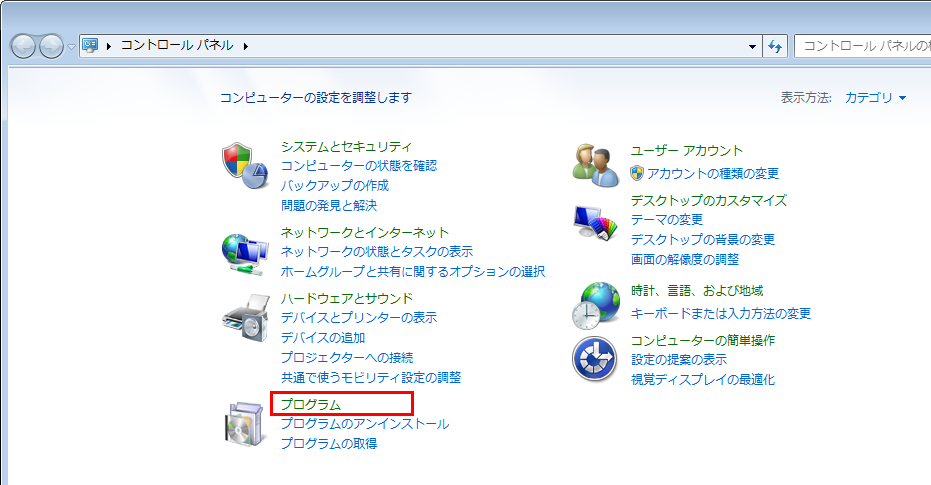
Task: Open 問題の発見と解決 link
Action: [329, 205]
